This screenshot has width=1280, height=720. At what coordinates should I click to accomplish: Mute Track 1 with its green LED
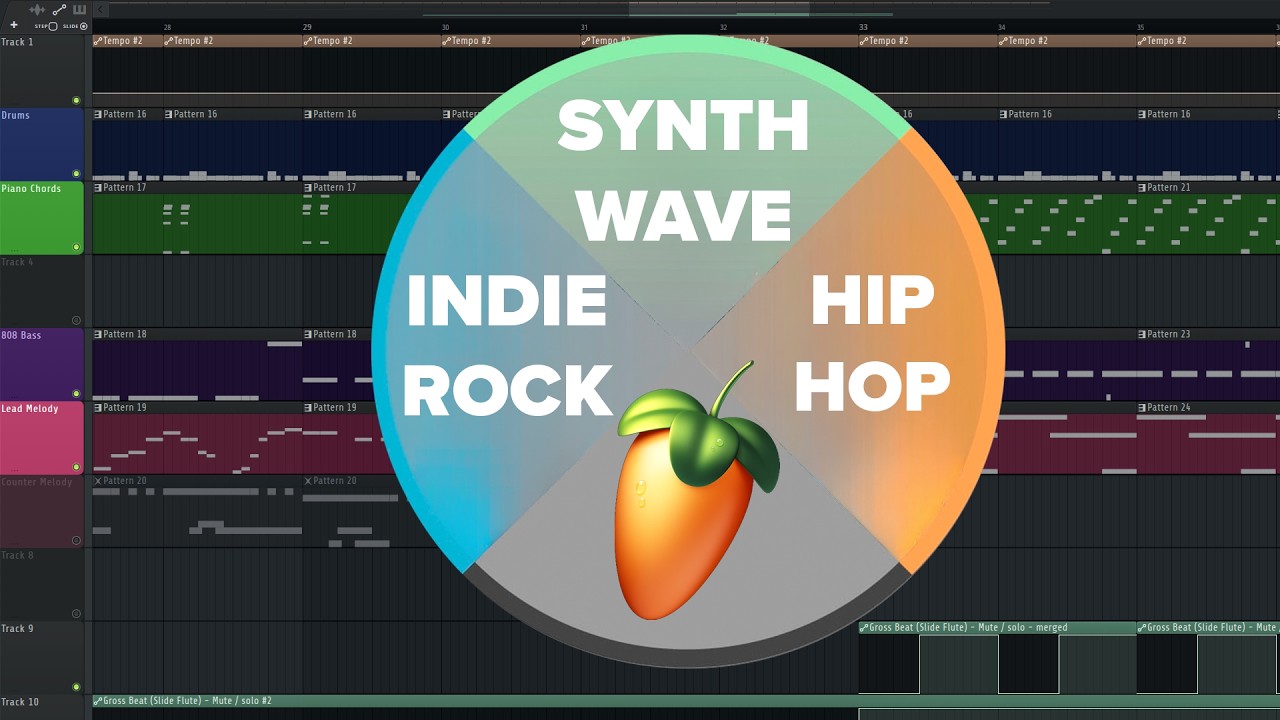coord(76,100)
